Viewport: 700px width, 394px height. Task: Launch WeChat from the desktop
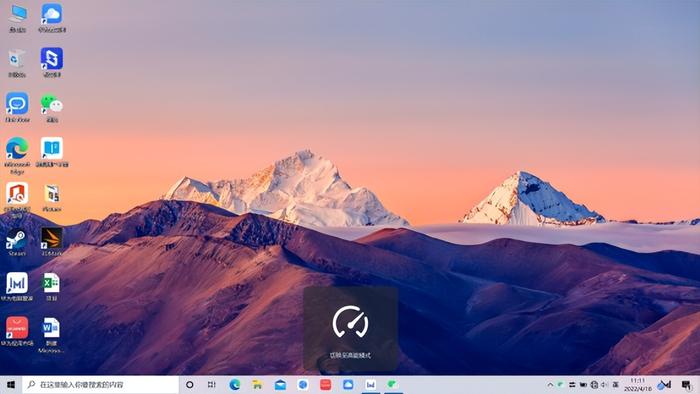52,108
